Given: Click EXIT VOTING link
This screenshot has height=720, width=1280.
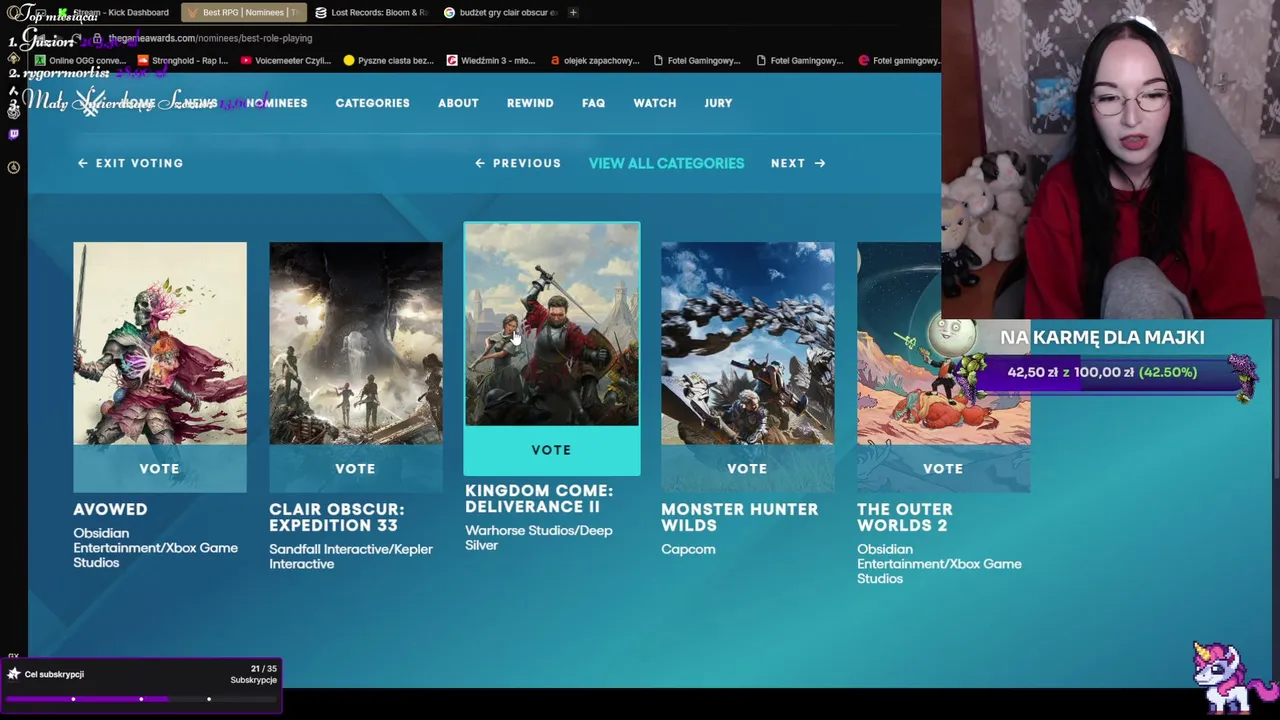Looking at the screenshot, I should click(130, 163).
